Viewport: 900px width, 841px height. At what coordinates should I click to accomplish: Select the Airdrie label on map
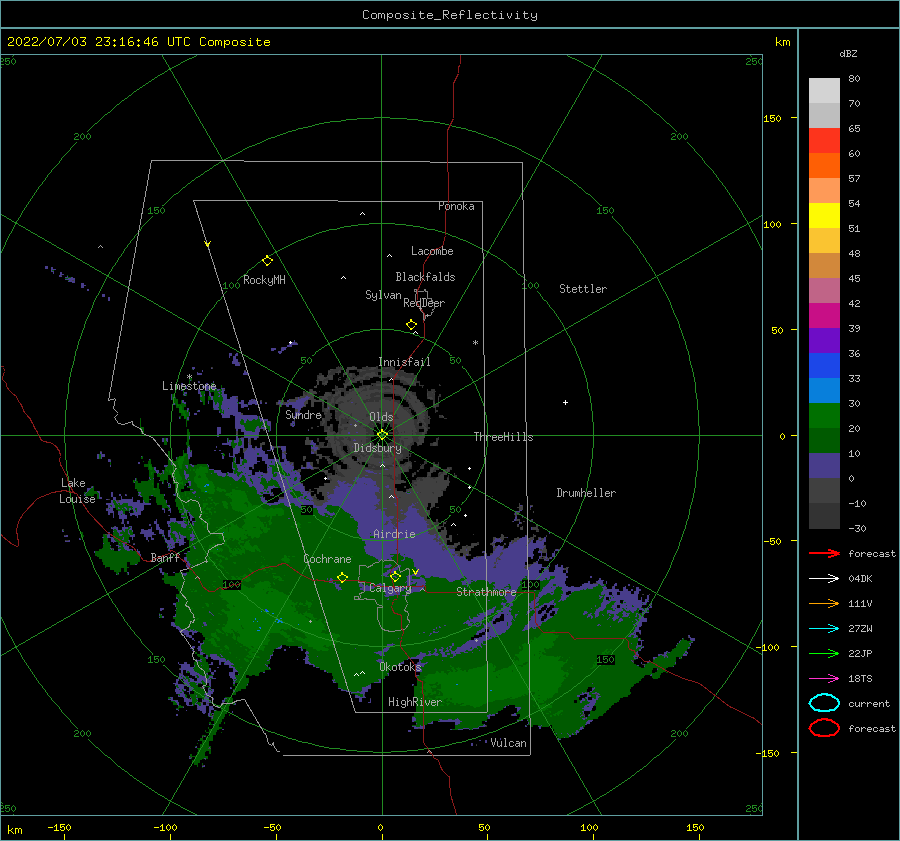click(394, 534)
